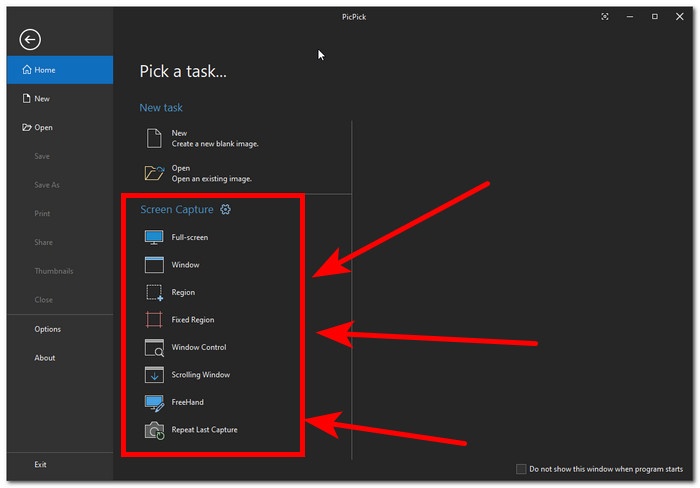Click the back arrow circle button

30,40
